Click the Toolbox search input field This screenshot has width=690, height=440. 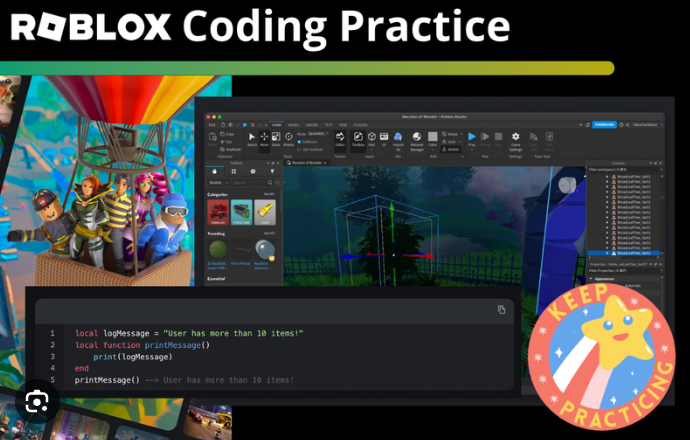(250, 183)
